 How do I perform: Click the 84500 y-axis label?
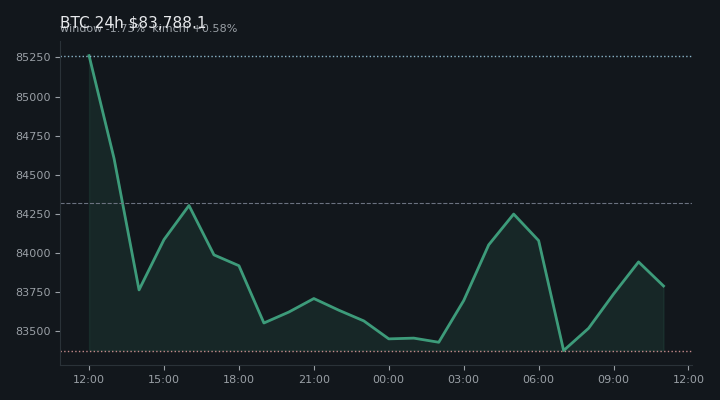pos(33,175)
